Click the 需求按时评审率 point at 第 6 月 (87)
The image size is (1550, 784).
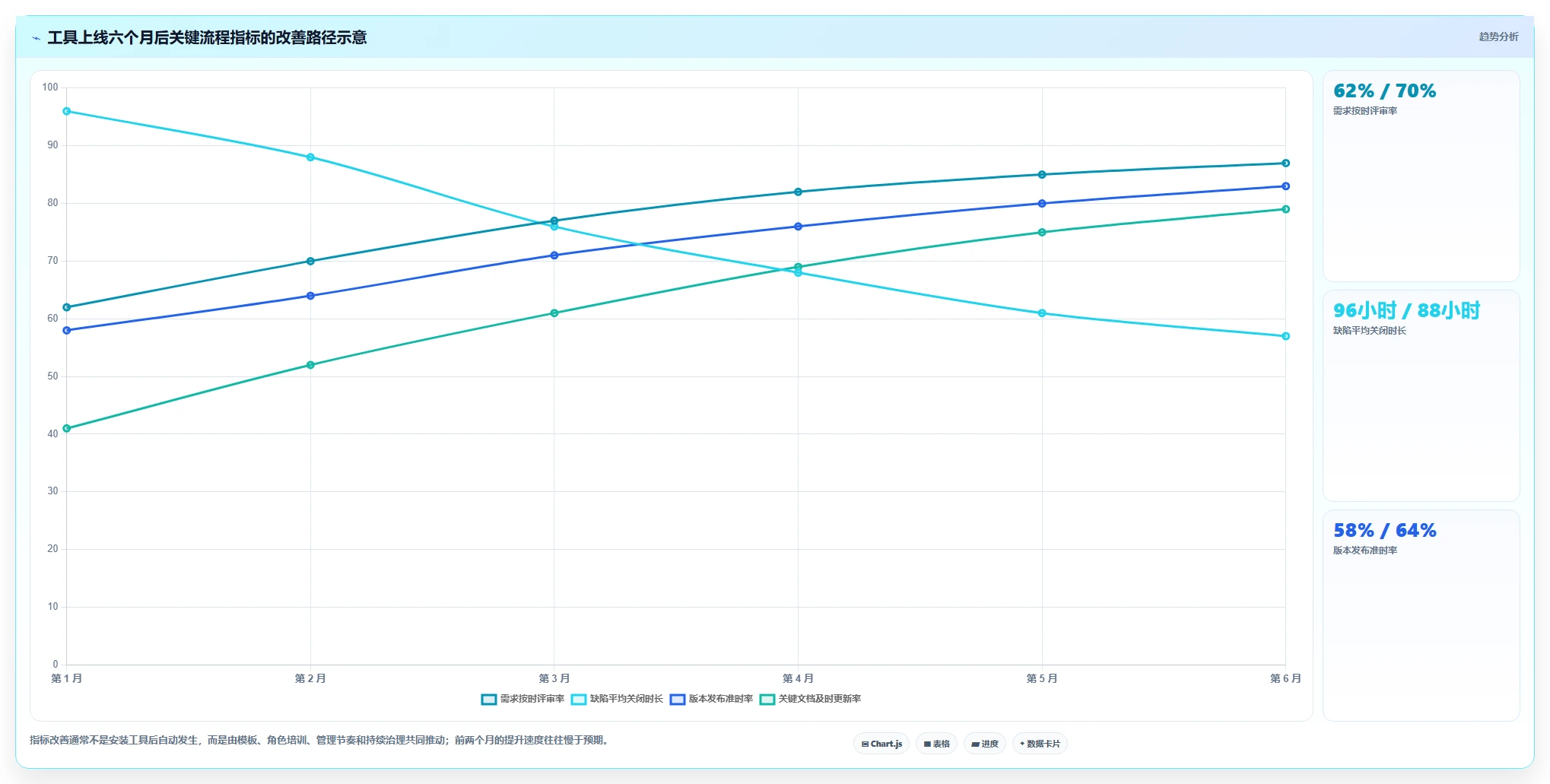(1285, 163)
